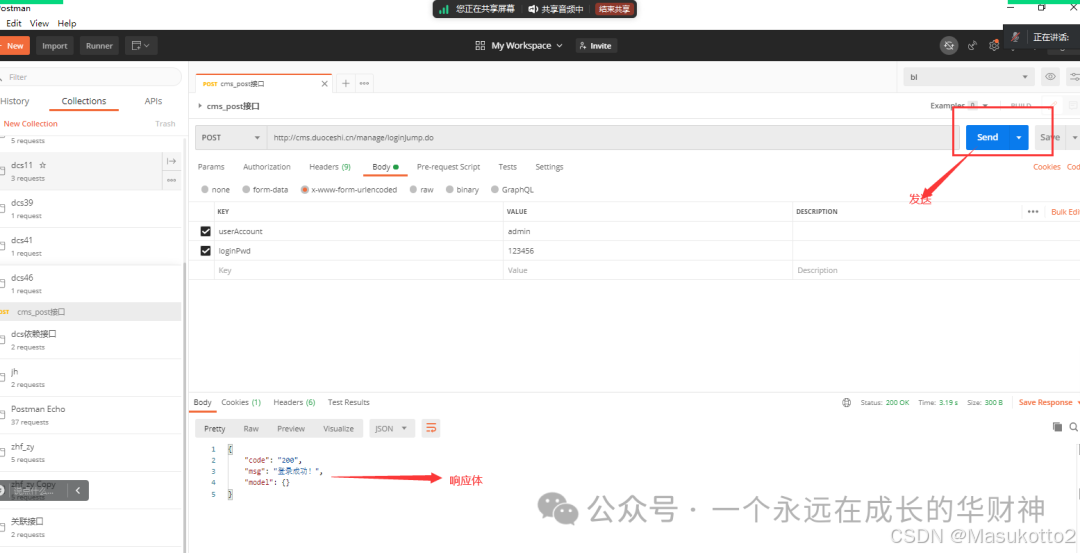Click the Cookies link beside Settings

point(1046,167)
